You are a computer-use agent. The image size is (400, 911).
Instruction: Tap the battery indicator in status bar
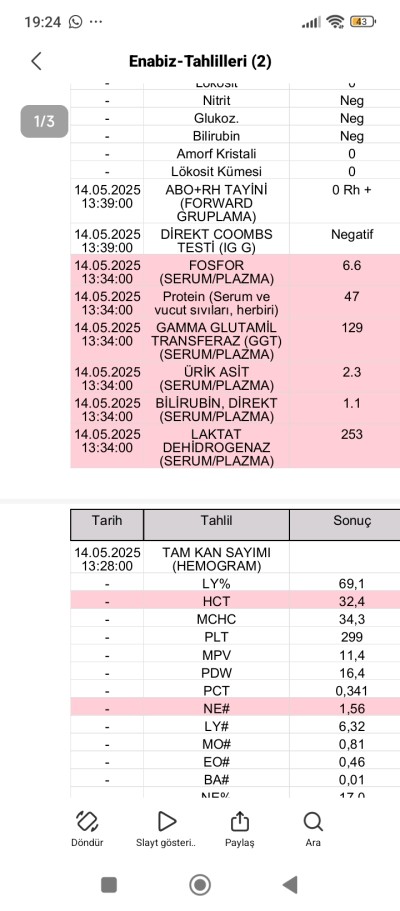click(363, 22)
